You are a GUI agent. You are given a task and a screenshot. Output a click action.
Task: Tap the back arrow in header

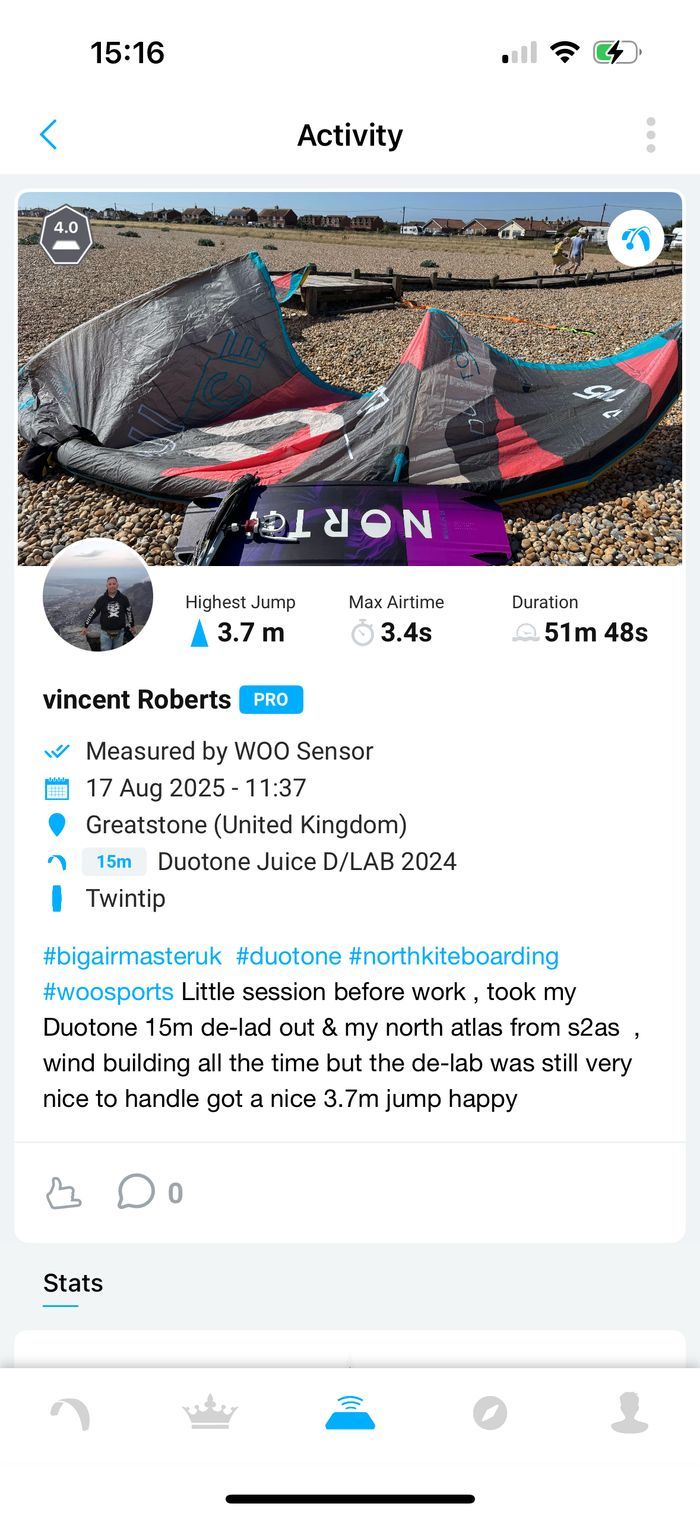click(48, 135)
